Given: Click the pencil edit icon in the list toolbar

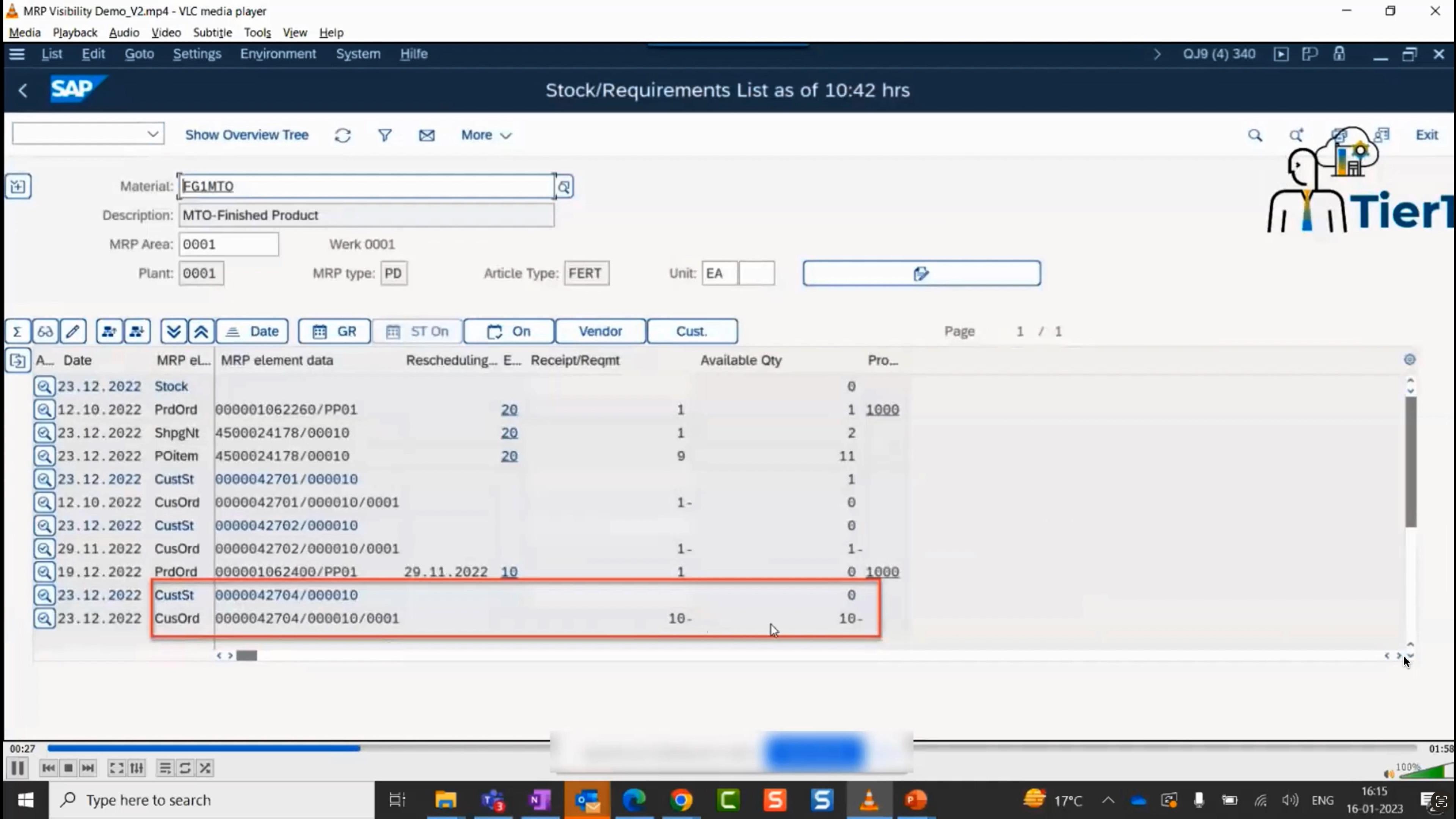Looking at the screenshot, I should 73,331.
